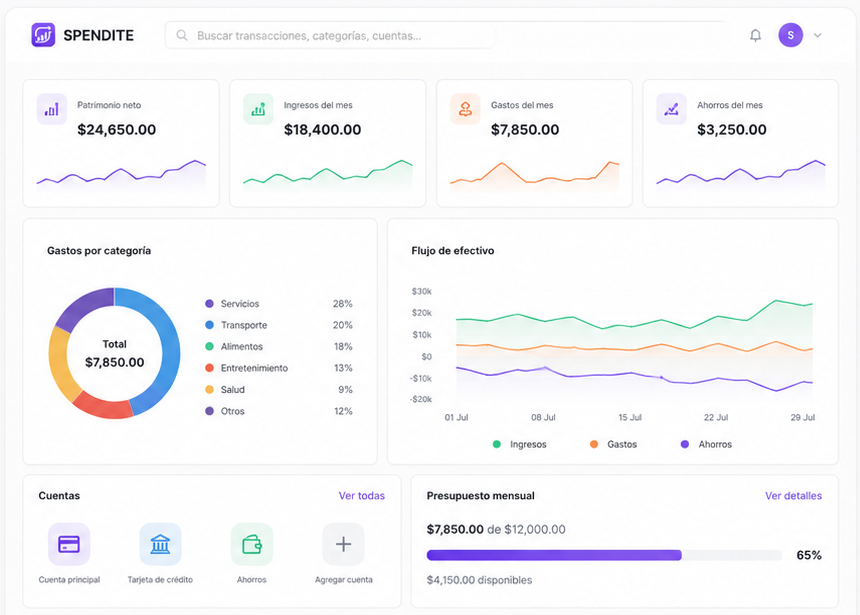860x615 pixels.
Task: Open the Cuenta principal card icon
Action: pyautogui.click(x=69, y=544)
